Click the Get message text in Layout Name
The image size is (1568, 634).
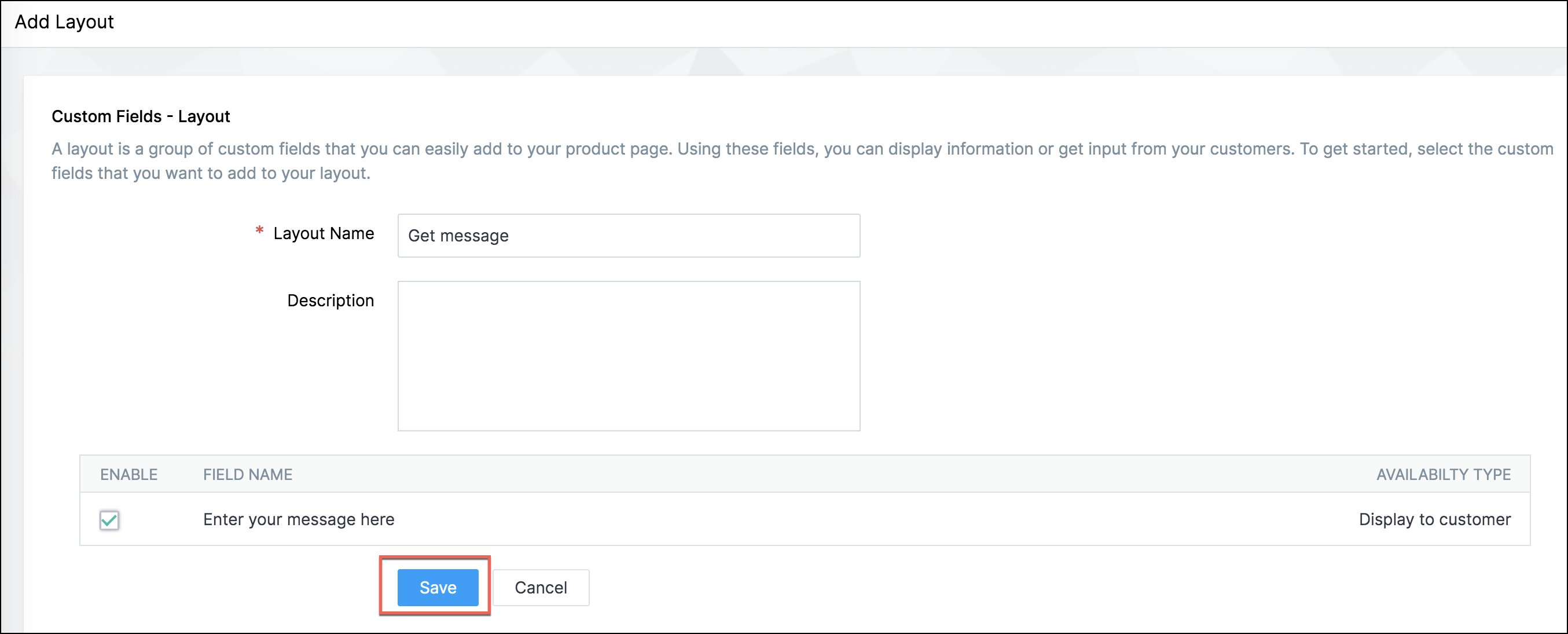pos(458,236)
